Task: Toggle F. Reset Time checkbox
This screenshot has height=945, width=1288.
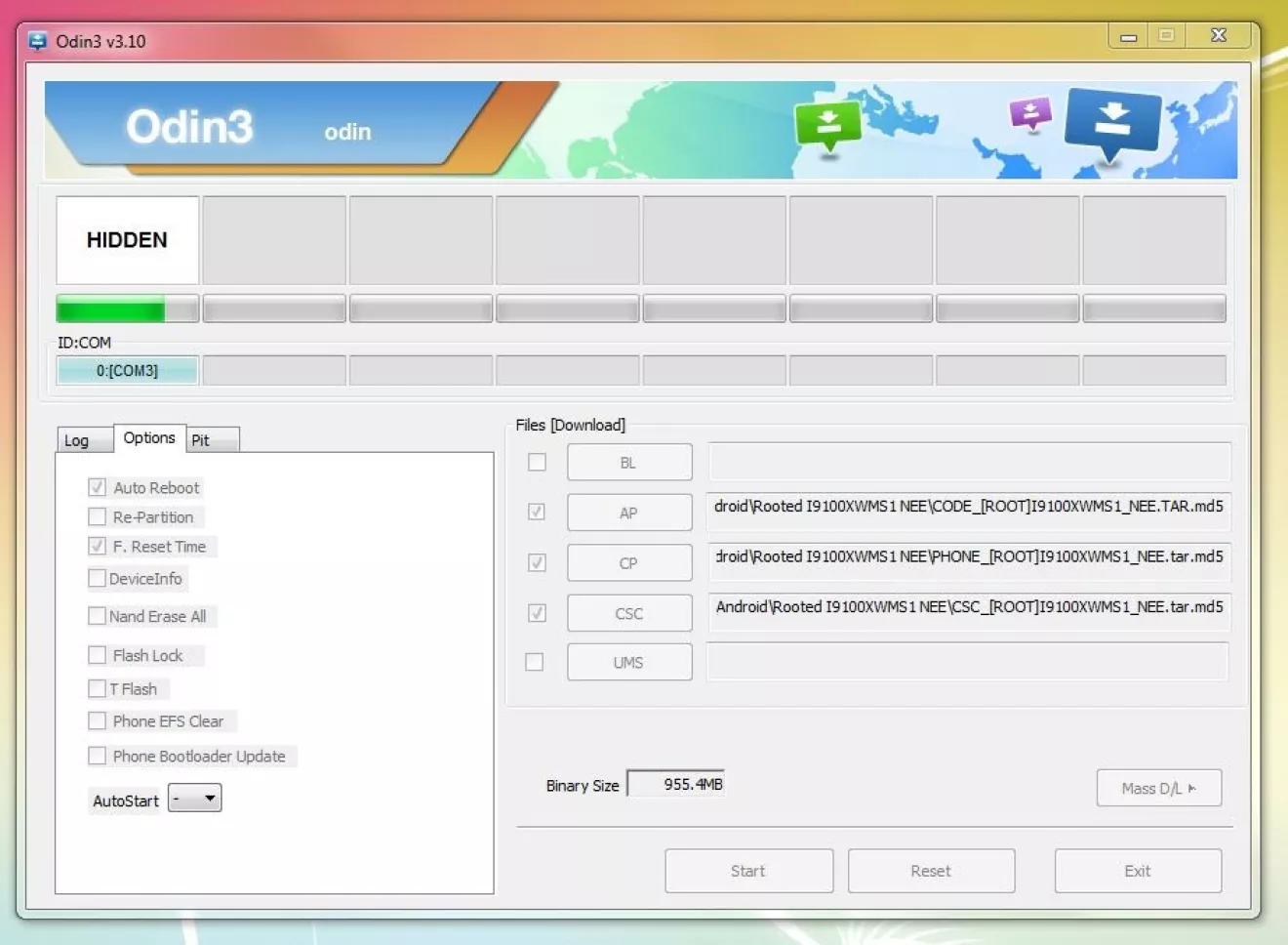Action: [97, 546]
